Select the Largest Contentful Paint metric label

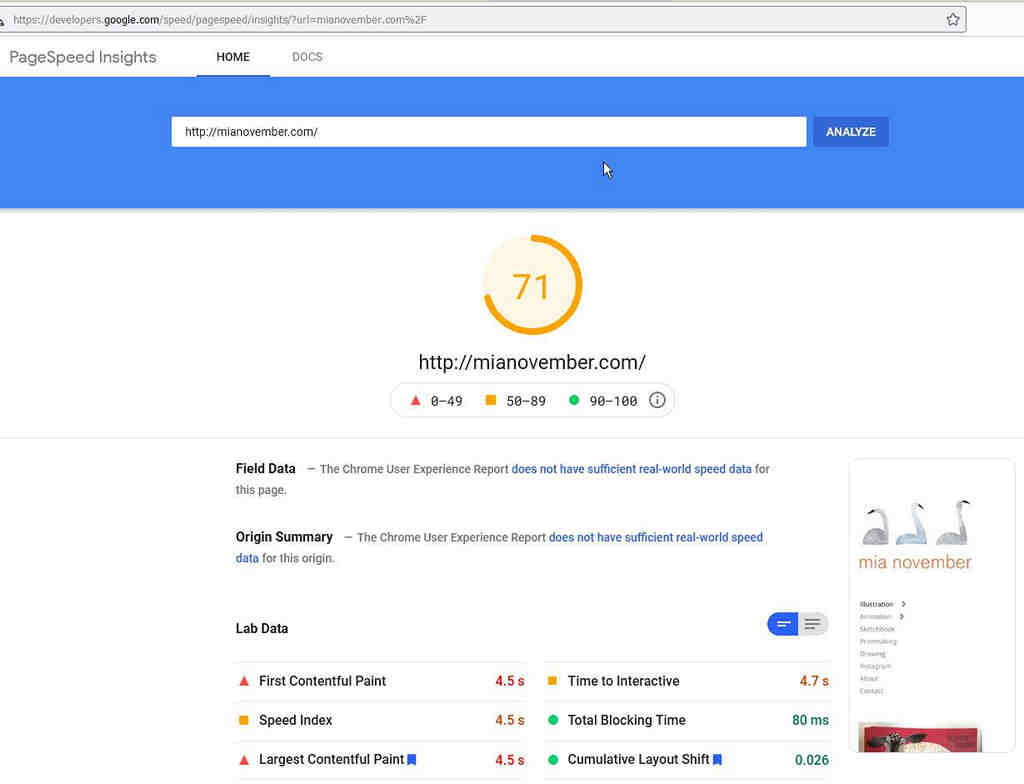[x=332, y=759]
